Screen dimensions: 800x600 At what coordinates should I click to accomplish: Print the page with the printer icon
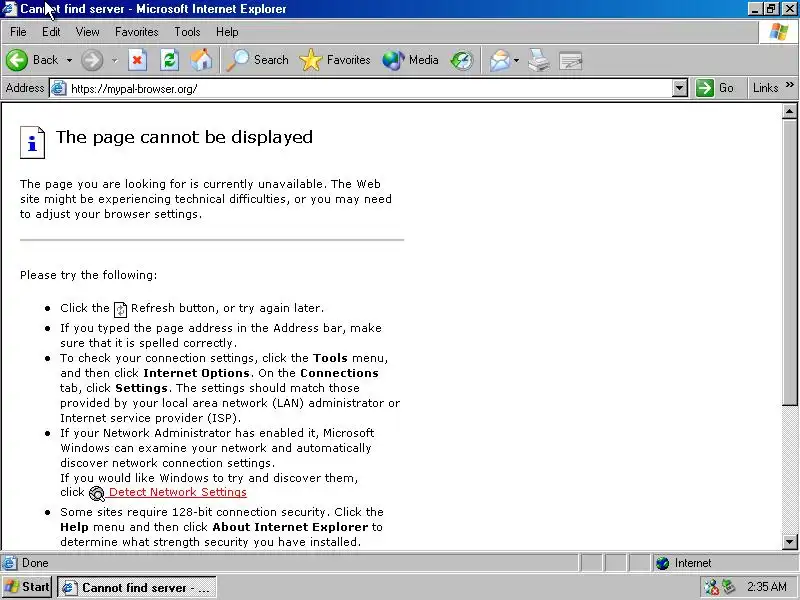point(539,60)
